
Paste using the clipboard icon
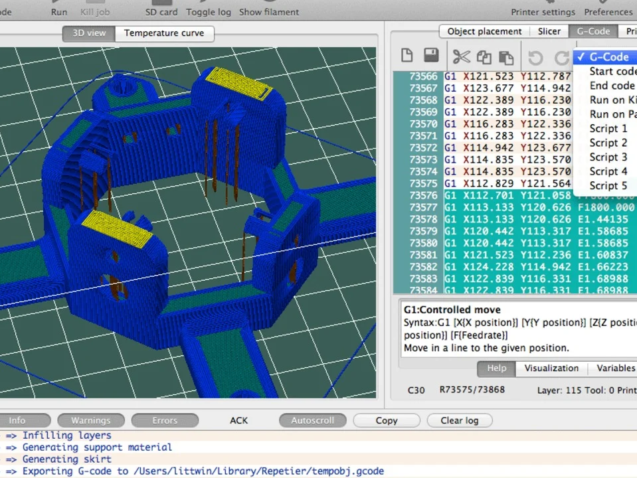click(x=507, y=57)
